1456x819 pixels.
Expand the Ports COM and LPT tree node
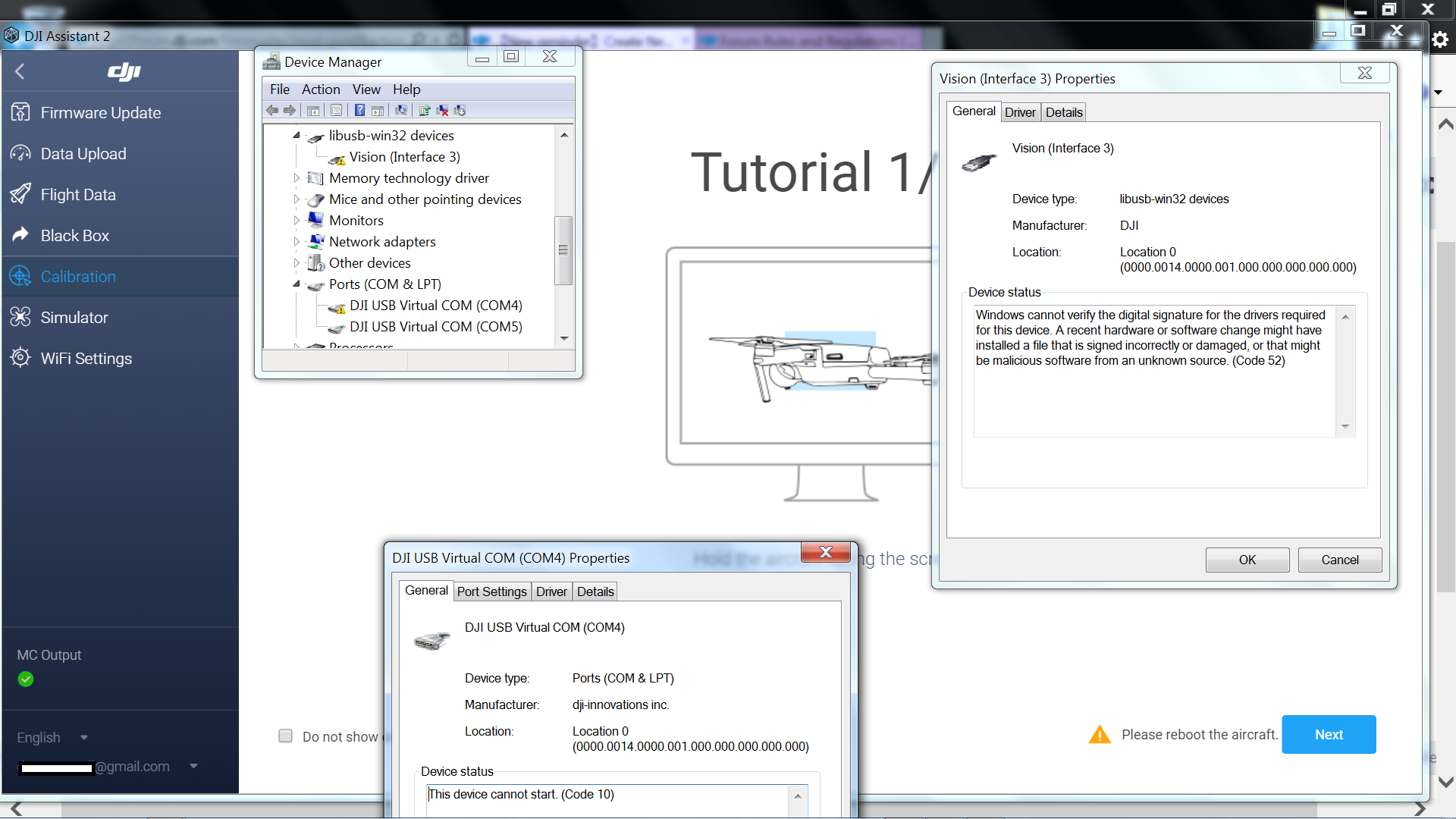297,284
